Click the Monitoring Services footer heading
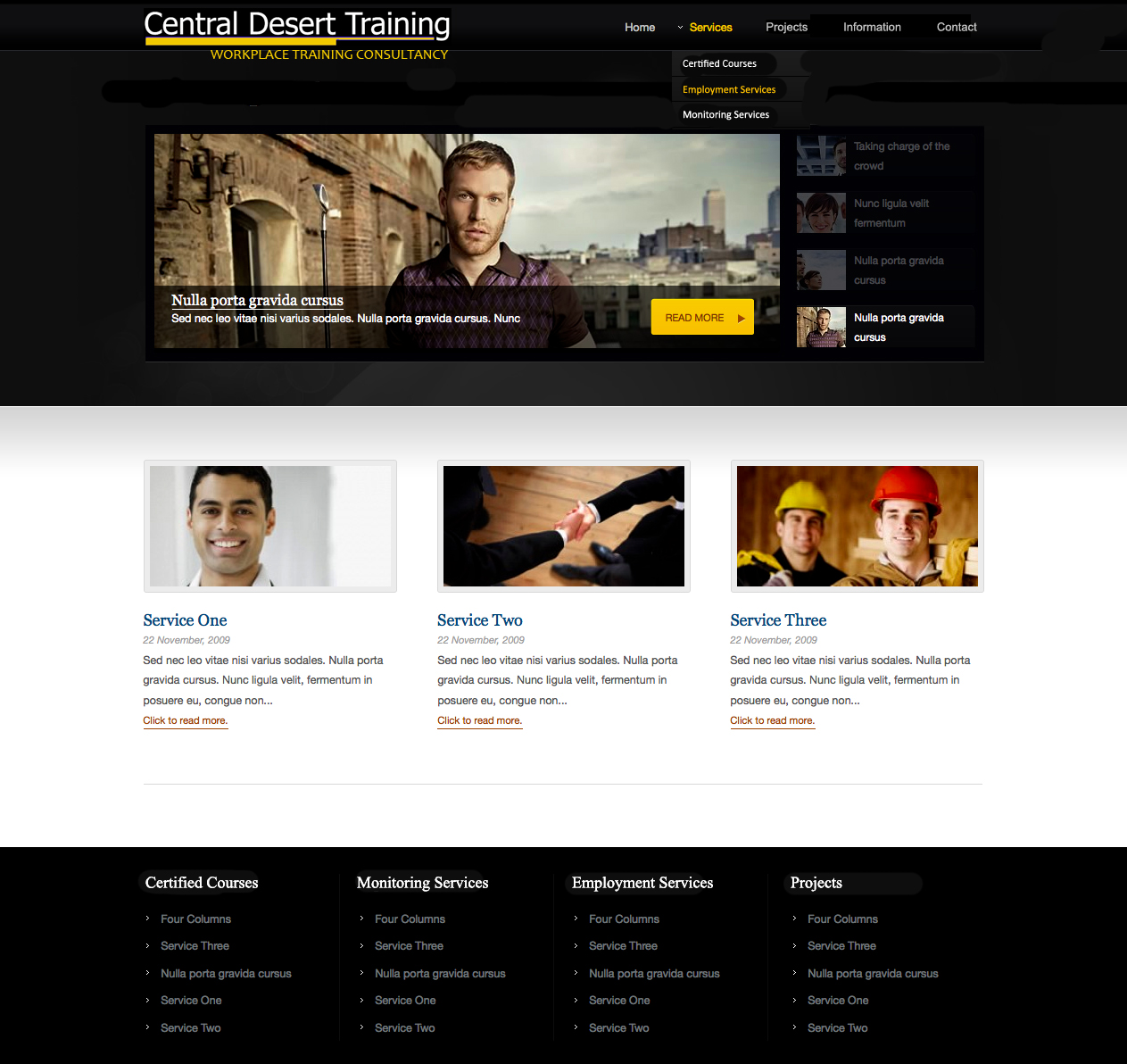 (423, 883)
